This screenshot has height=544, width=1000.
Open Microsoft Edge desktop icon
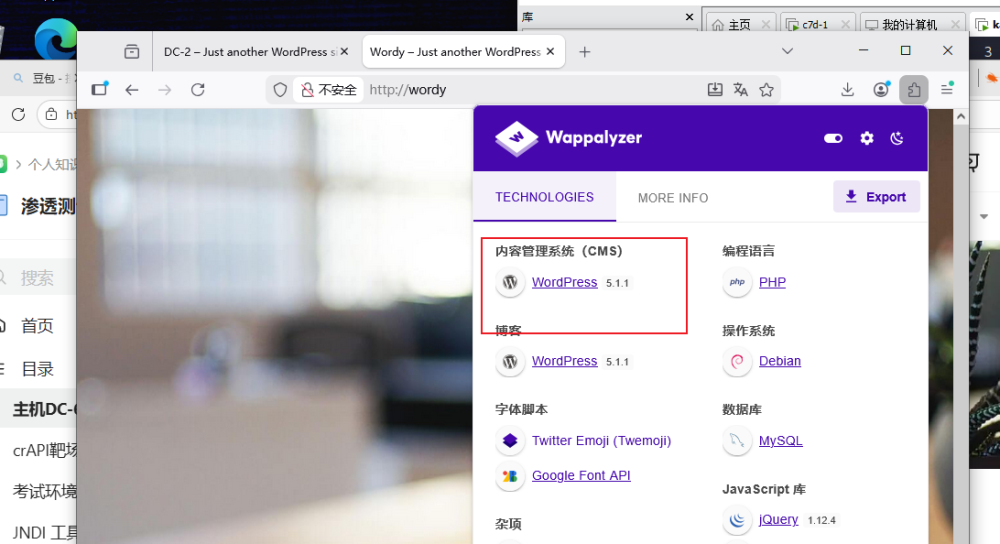tap(56, 38)
